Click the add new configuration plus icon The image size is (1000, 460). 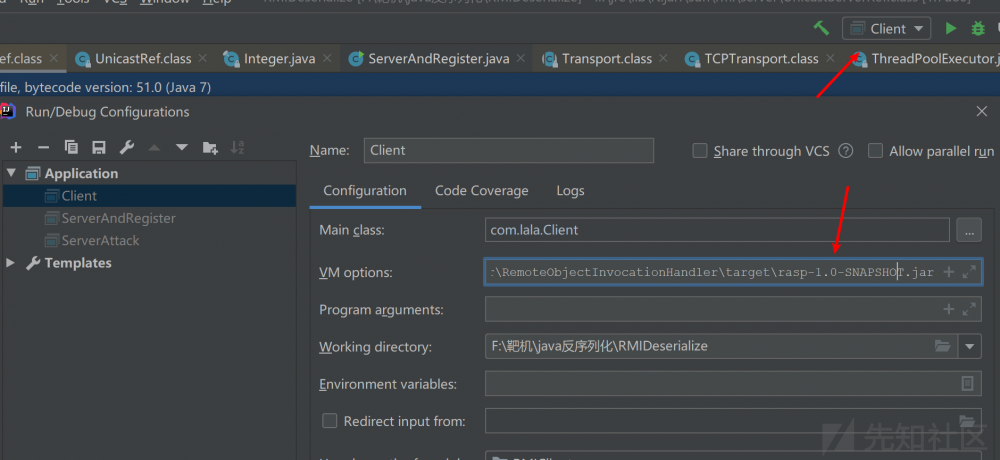16,148
